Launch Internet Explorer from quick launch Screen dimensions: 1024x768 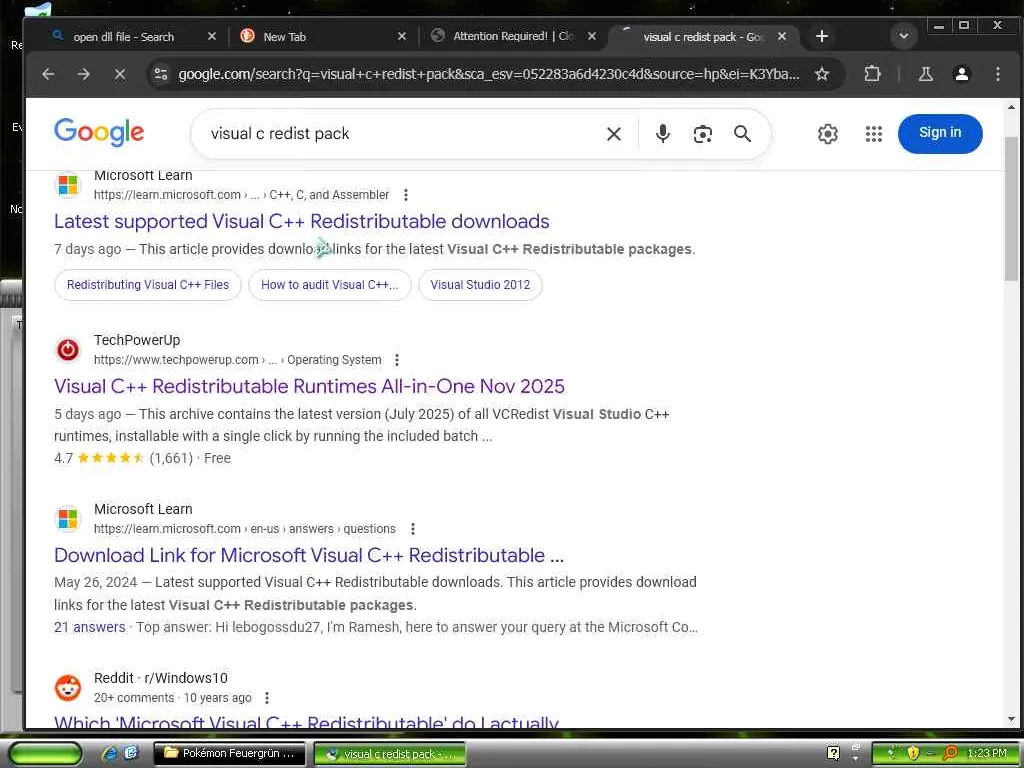tap(109, 753)
